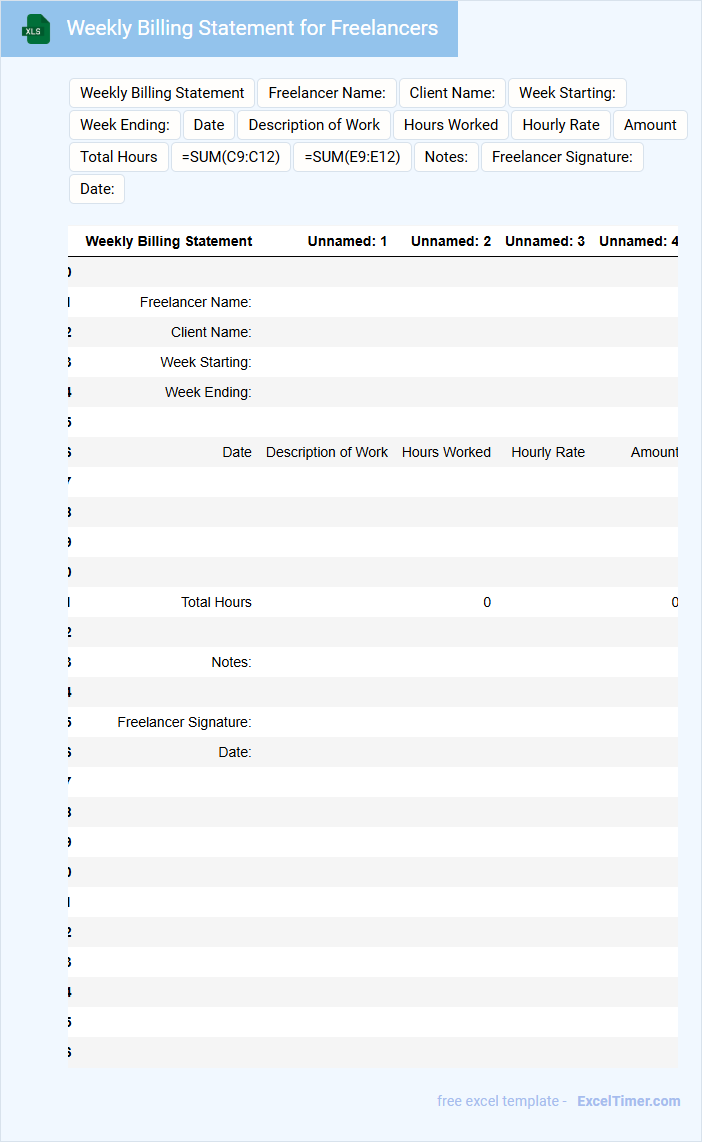Select the 'Hours Worked' table cell

(x=446, y=452)
